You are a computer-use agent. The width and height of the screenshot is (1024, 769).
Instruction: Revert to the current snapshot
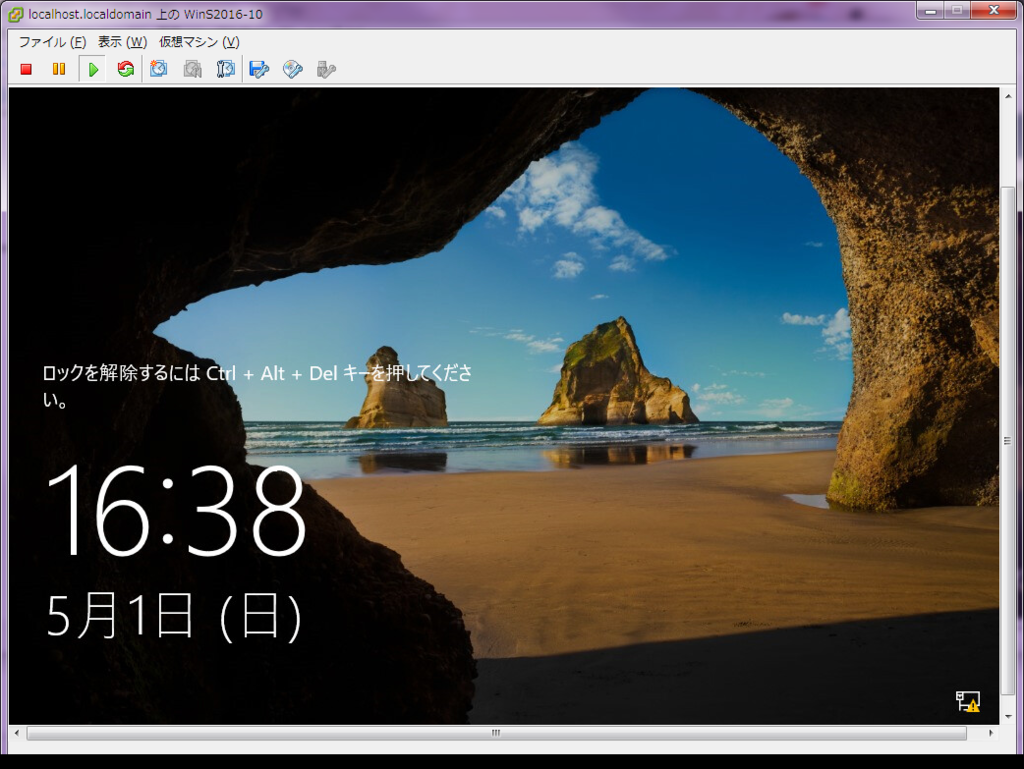[192, 69]
